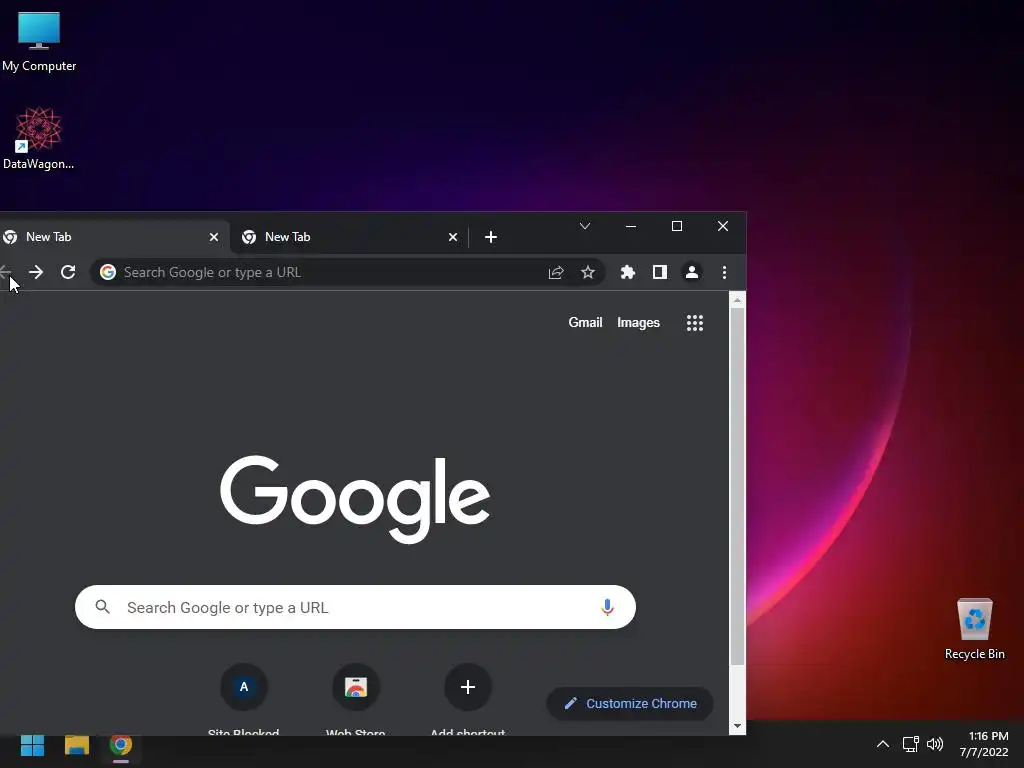
Task: Click Chrome icon on taskbar
Action: 121,745
